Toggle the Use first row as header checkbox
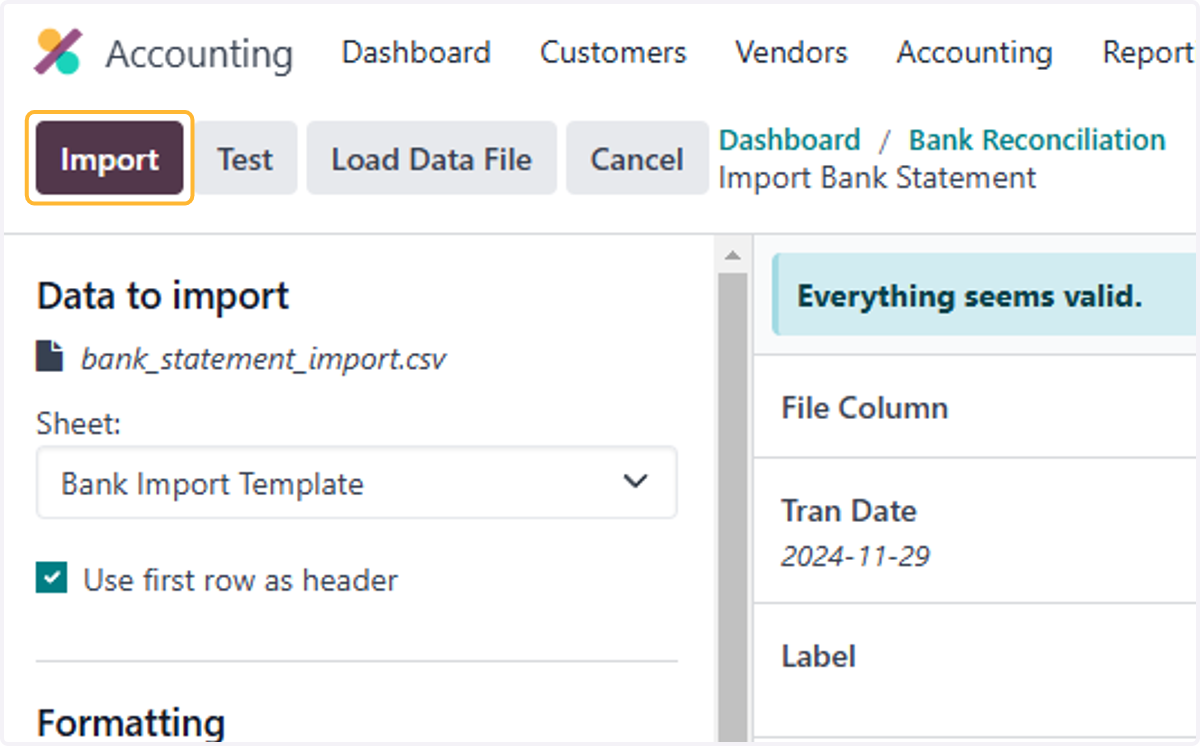The height and width of the screenshot is (746, 1200). point(51,578)
